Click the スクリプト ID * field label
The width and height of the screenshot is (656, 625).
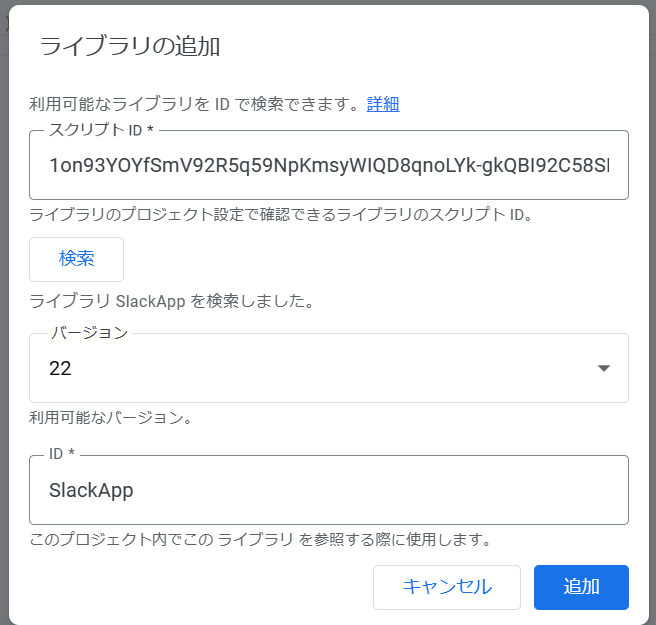101,130
